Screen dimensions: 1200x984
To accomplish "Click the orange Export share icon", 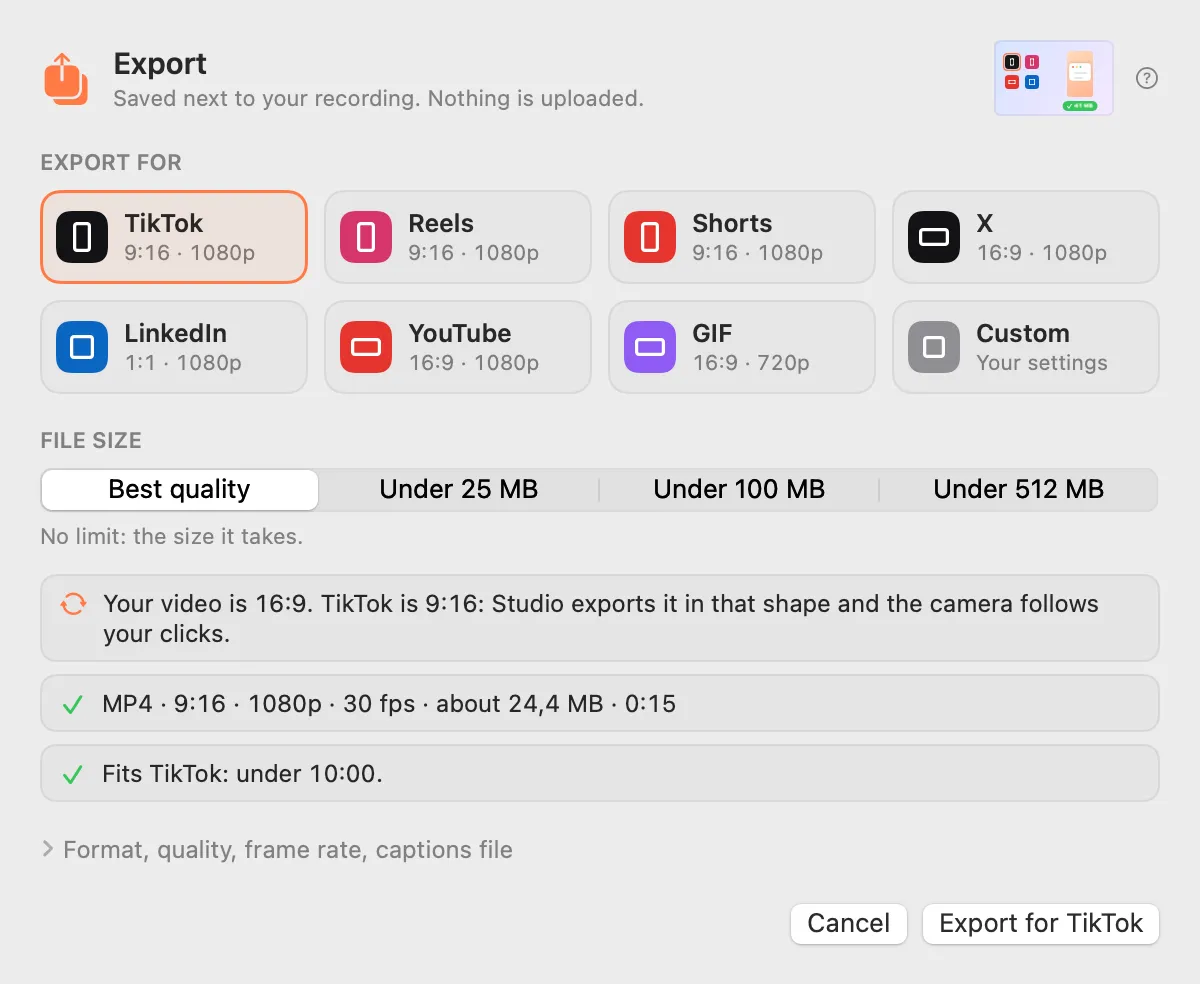I will [66, 79].
